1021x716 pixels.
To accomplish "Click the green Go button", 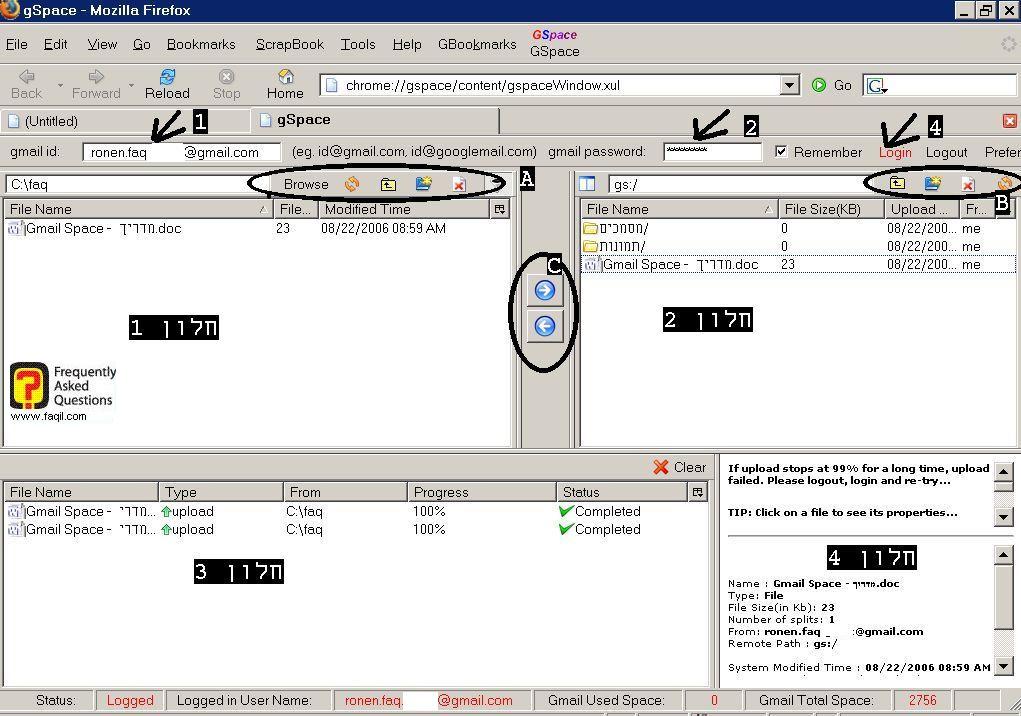I will pos(832,85).
